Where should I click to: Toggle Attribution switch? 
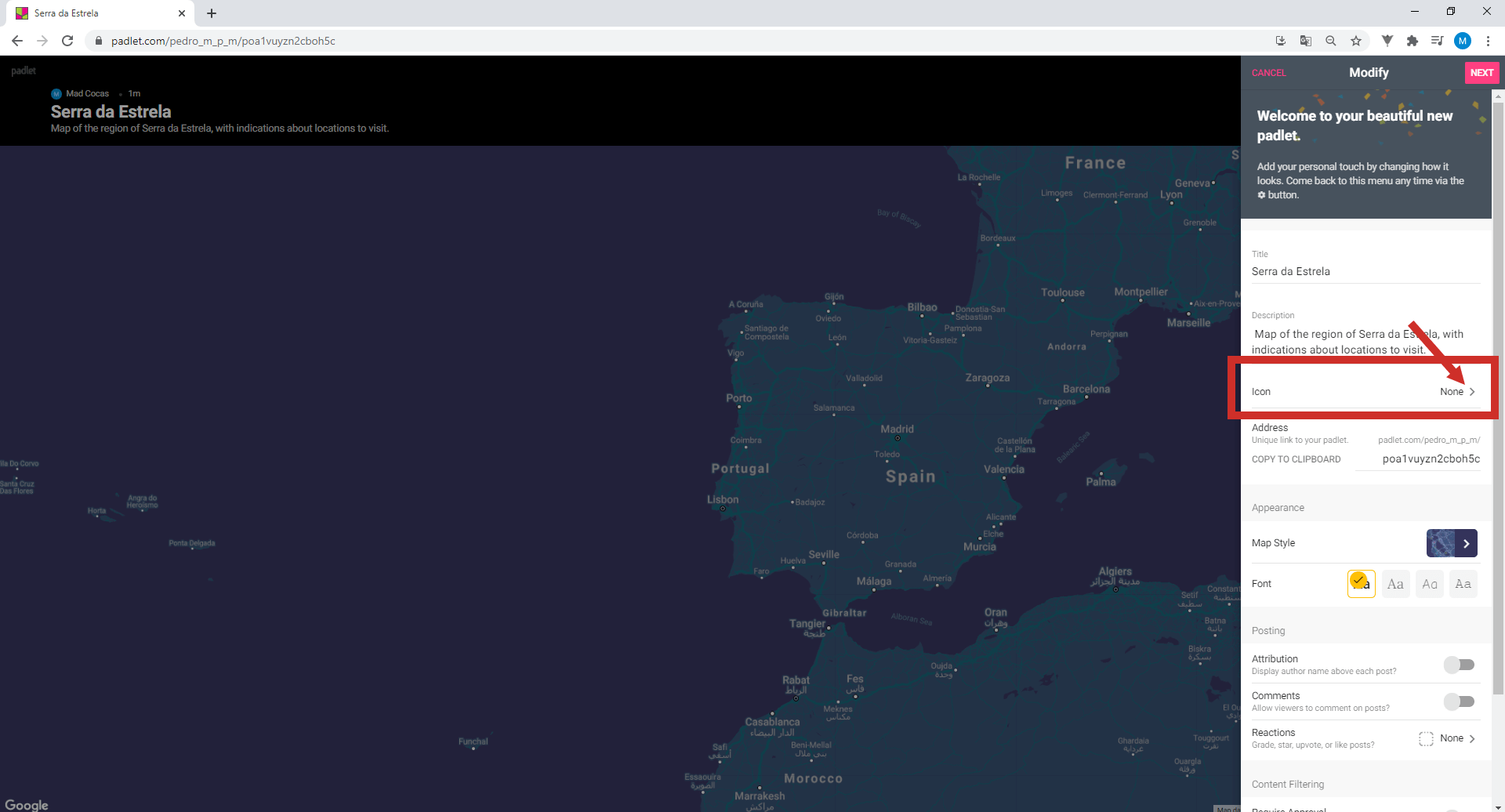pos(1460,665)
